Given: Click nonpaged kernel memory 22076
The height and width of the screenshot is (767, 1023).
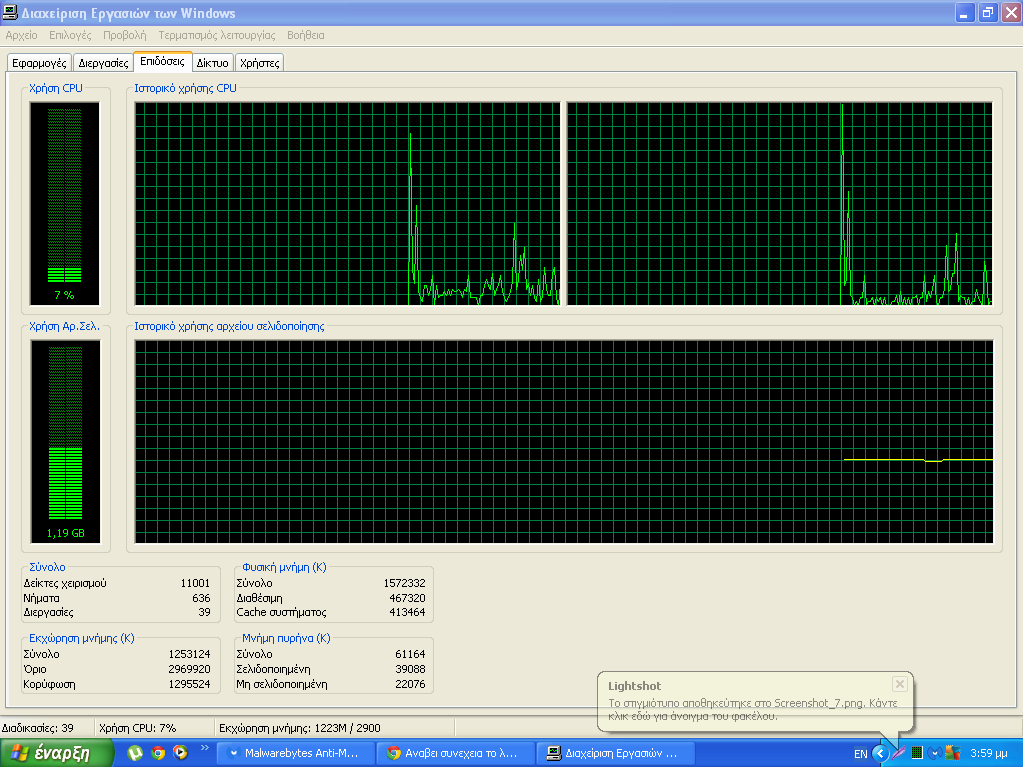Looking at the screenshot, I should [x=410, y=684].
